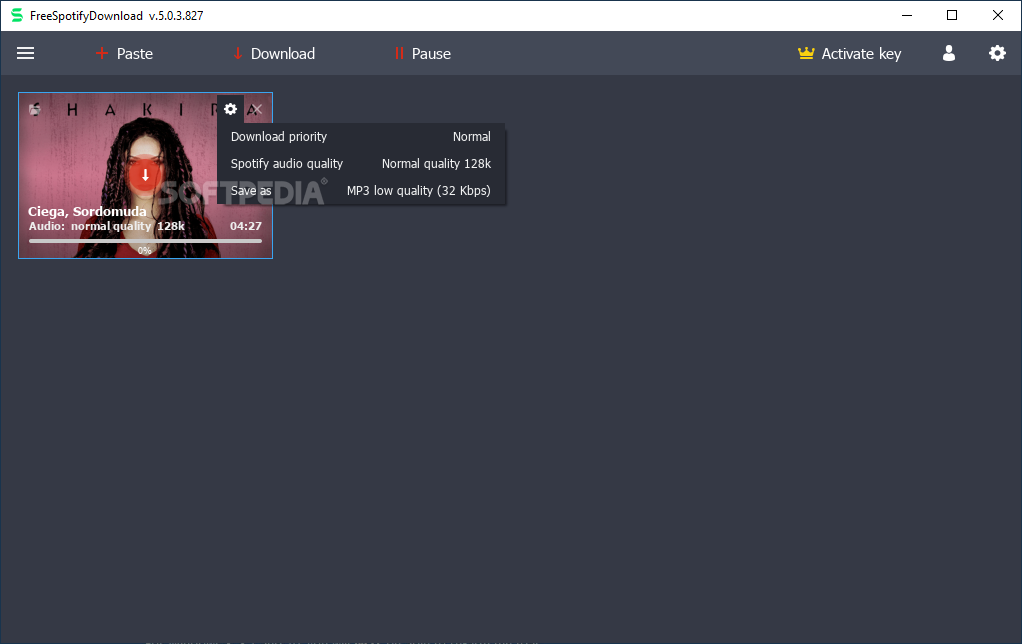Change Download priority value Normal
1022x644 pixels.
[471, 137]
